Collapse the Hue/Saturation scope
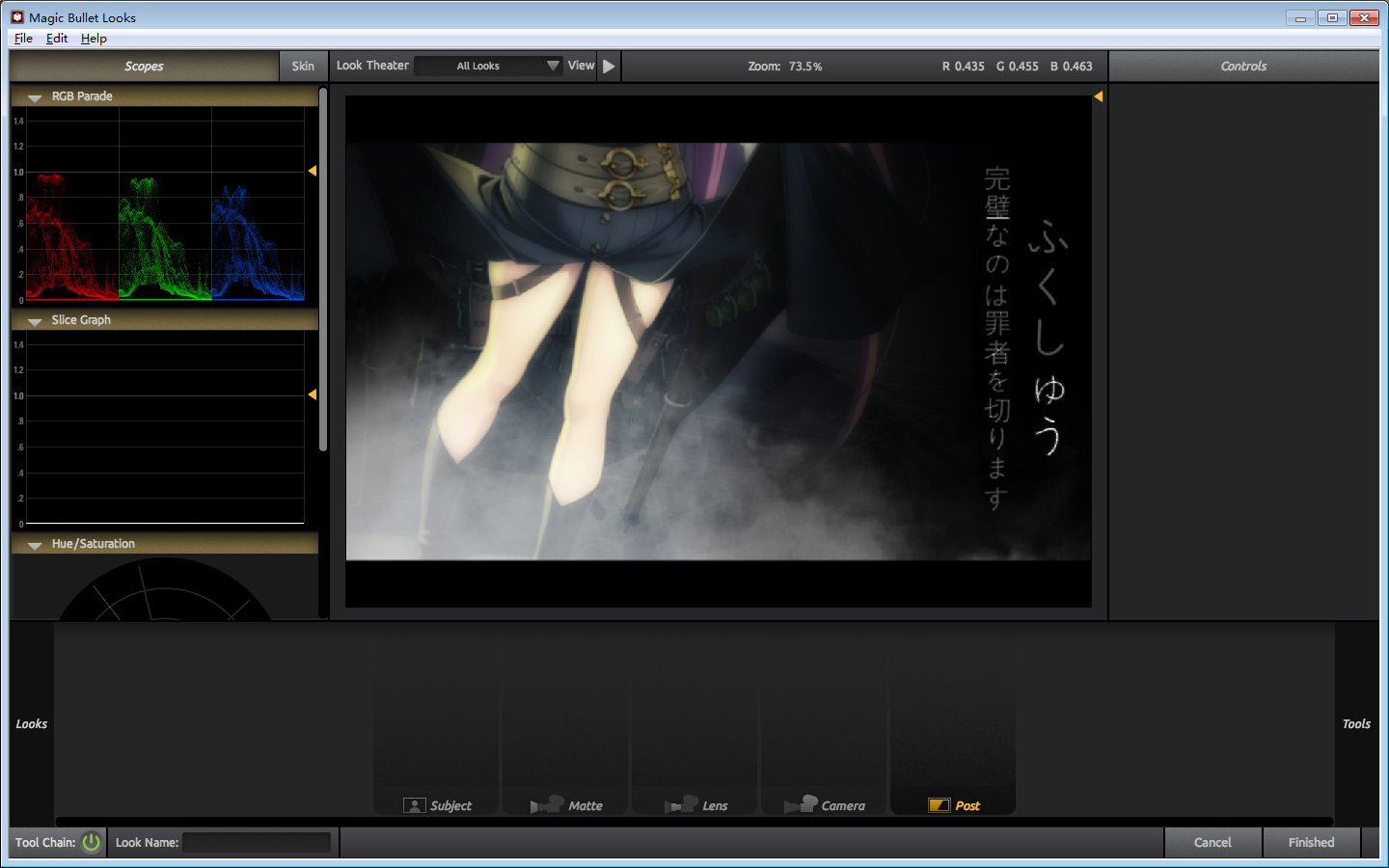The height and width of the screenshot is (868, 1389). click(x=35, y=545)
